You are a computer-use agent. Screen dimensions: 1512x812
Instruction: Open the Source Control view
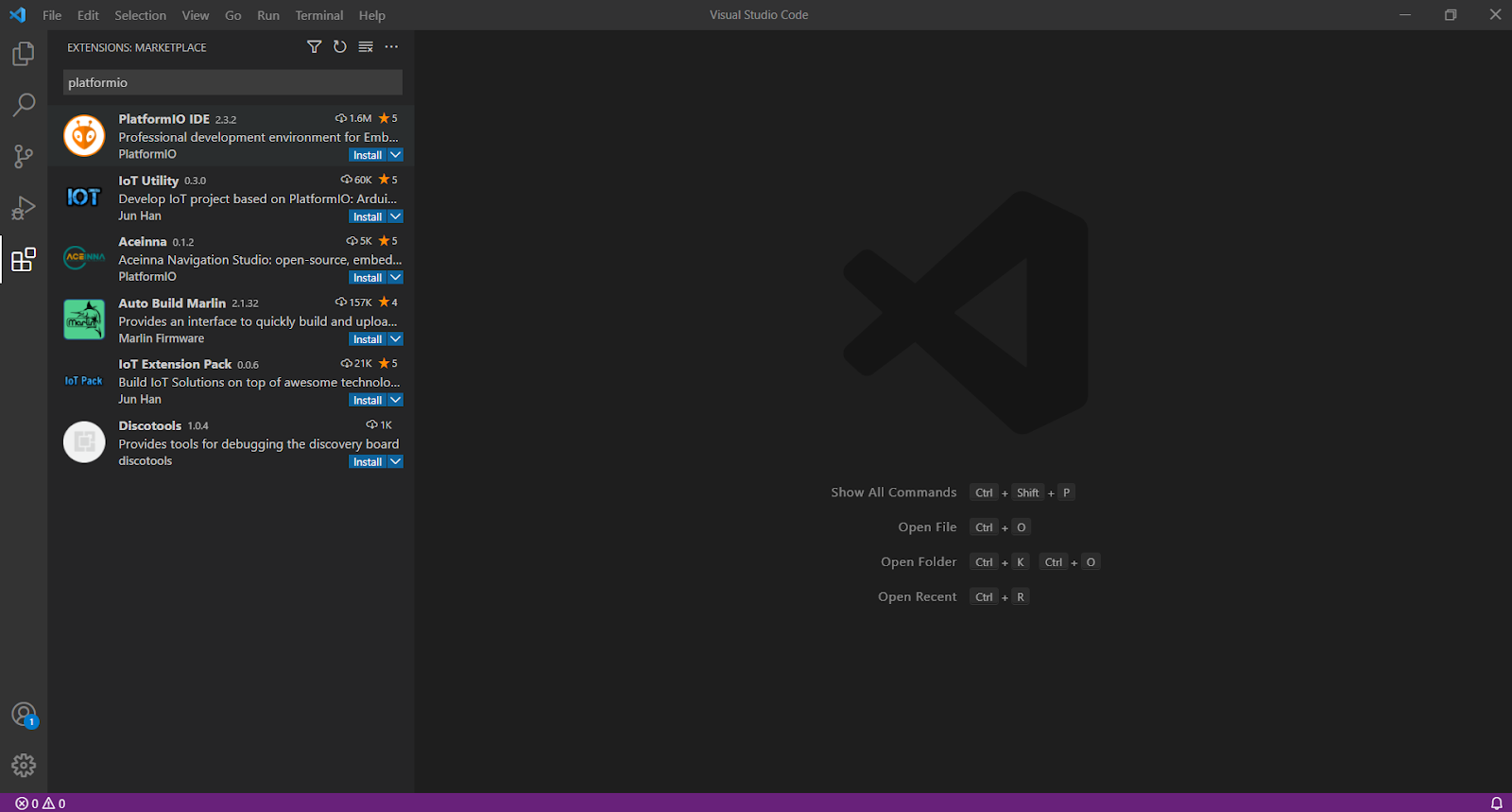pos(24,156)
